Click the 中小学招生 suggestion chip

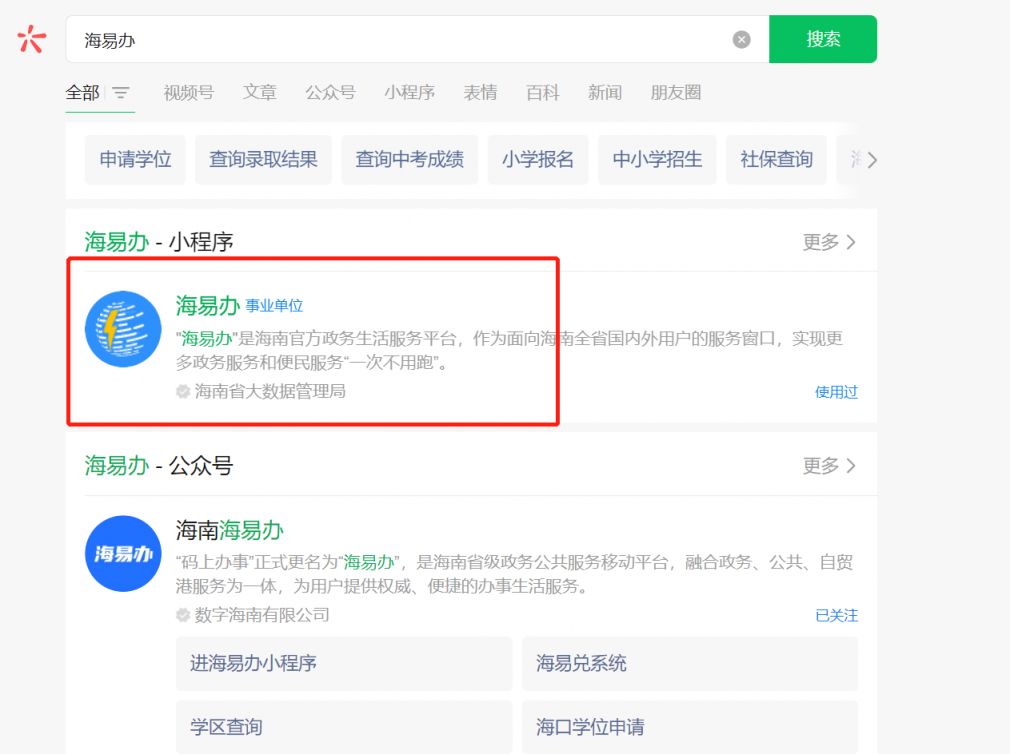657,160
